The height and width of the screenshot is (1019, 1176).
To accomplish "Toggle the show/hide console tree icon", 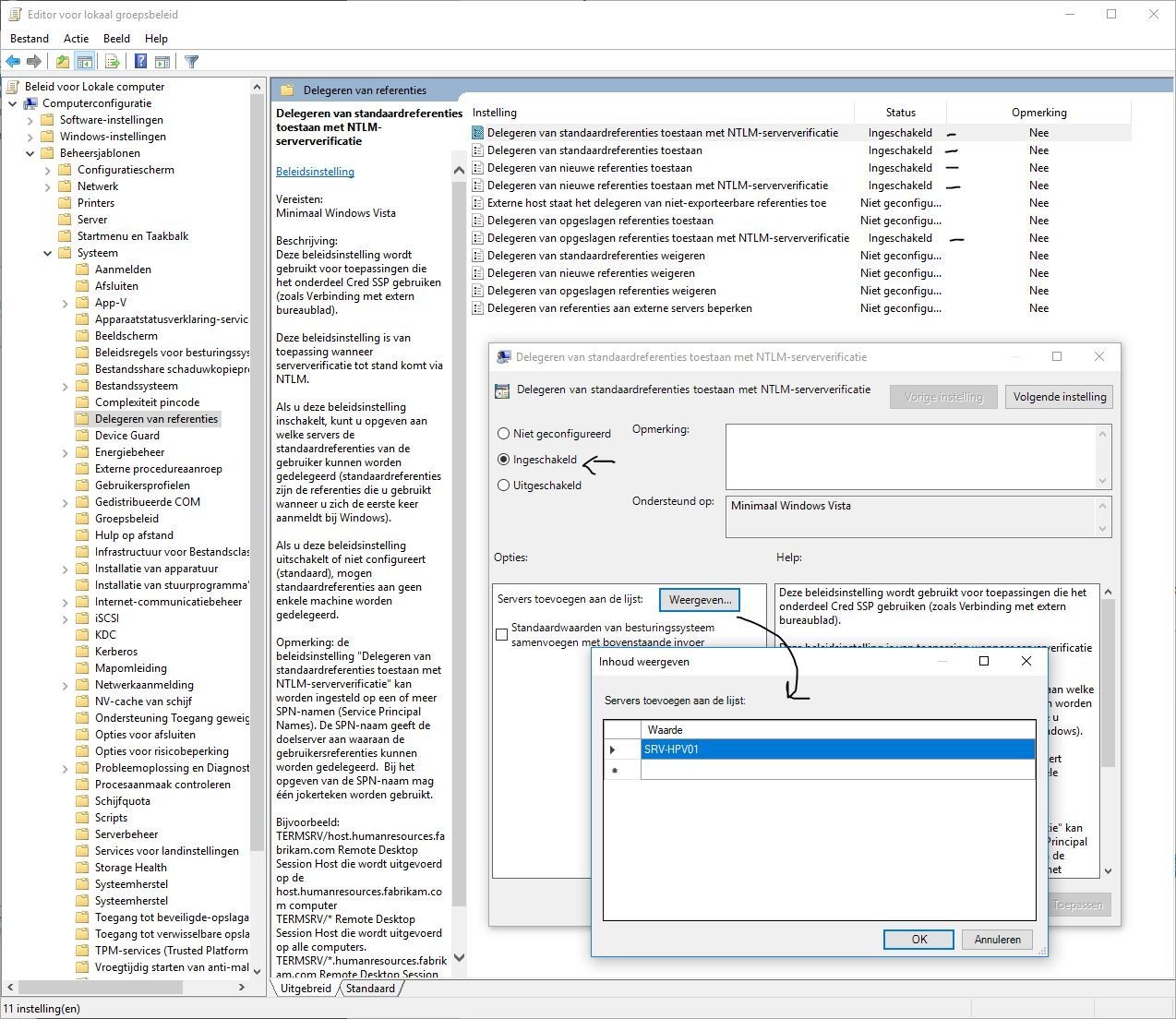I will pos(85,62).
